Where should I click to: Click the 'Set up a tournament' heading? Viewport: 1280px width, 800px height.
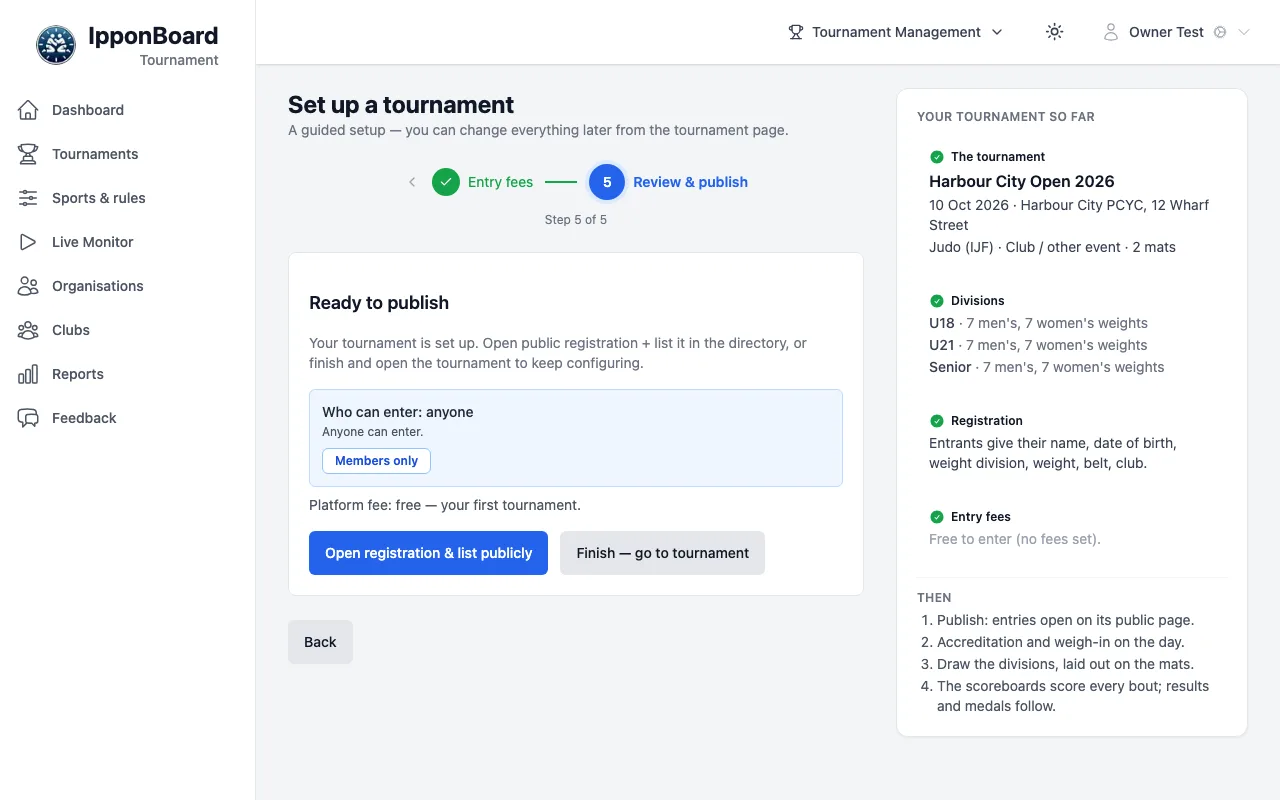coord(401,105)
